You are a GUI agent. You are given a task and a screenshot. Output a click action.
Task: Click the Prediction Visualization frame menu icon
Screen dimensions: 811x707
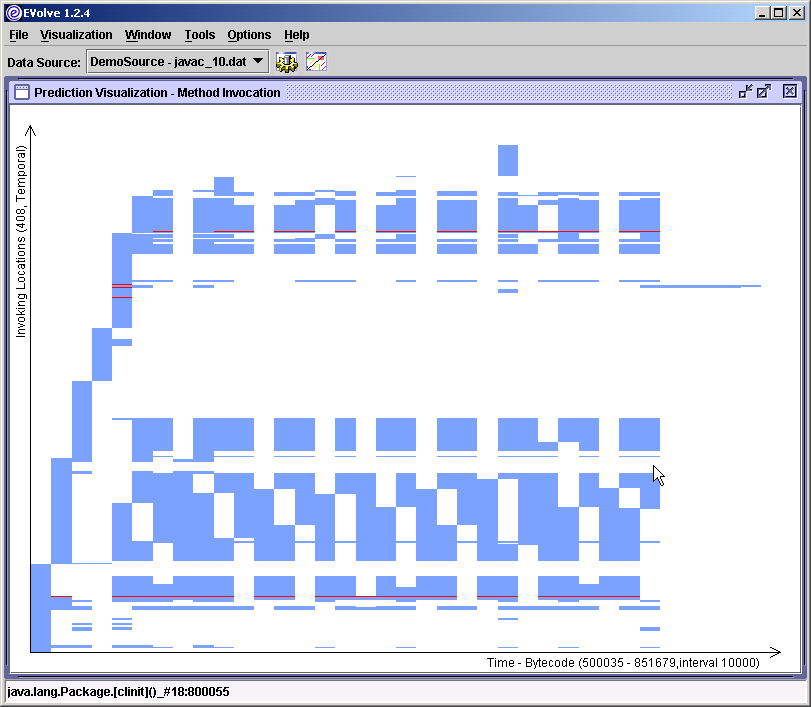22,92
